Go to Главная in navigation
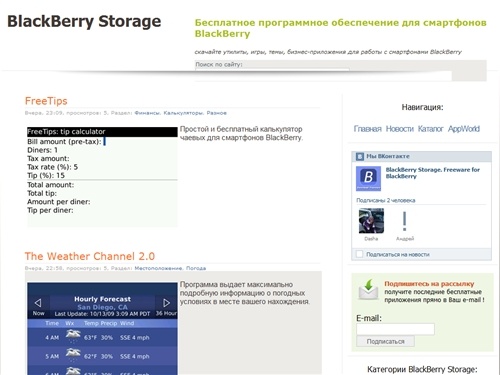The image size is (500, 375). click(x=367, y=129)
